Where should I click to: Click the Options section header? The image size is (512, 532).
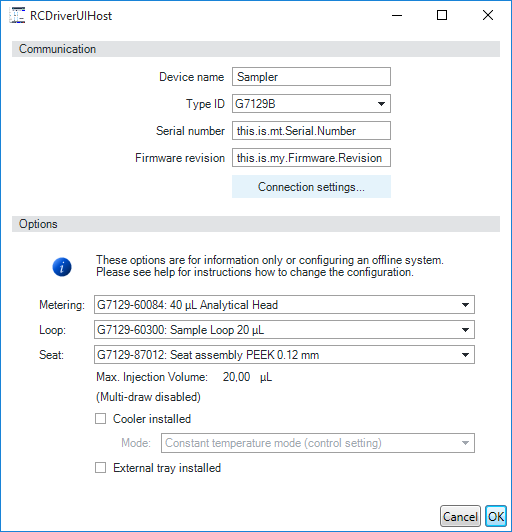(256, 224)
